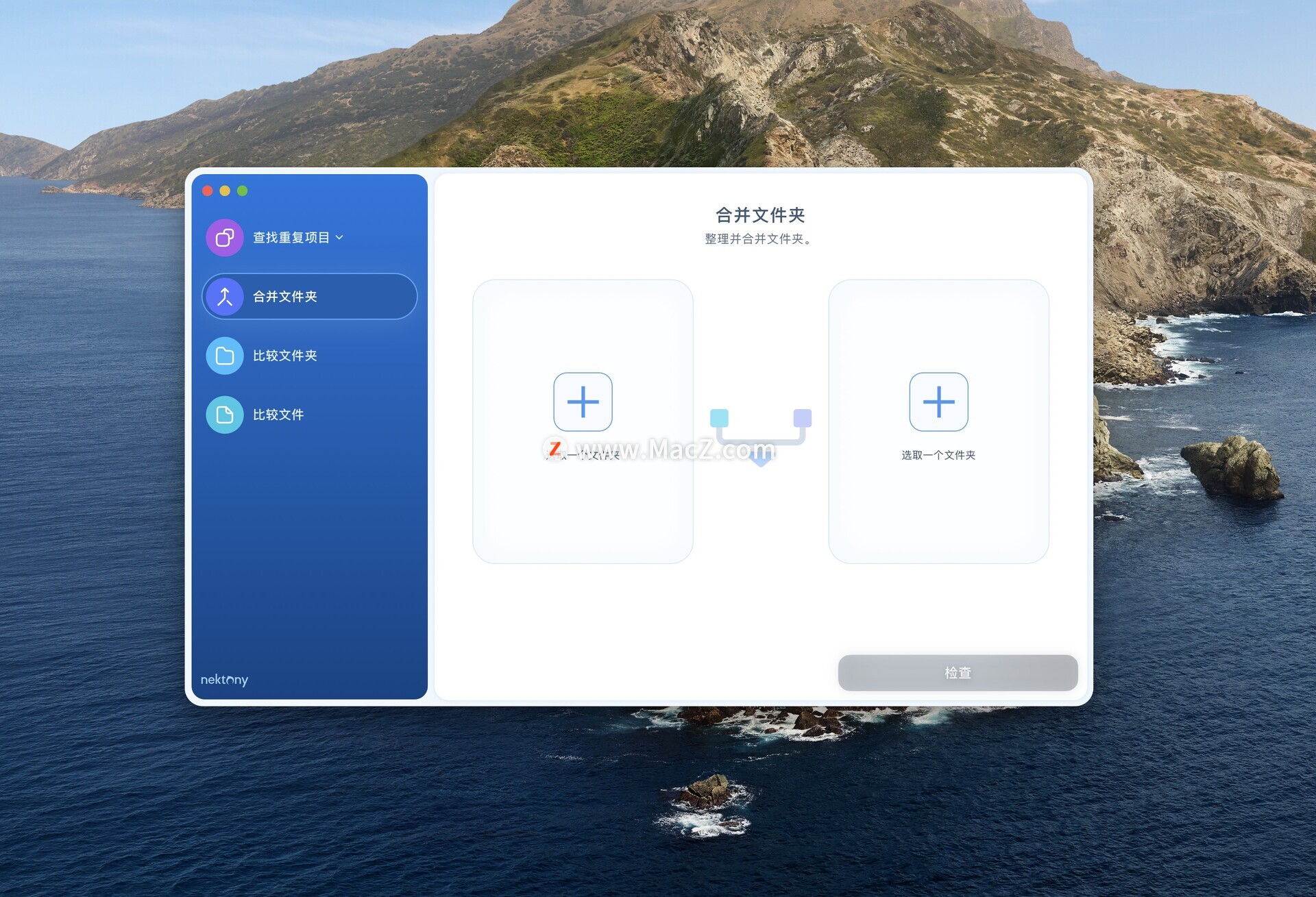Viewport: 1316px width, 897px height.
Task: Expand the 查找重复项目 chevron dropdown
Action: click(x=340, y=238)
